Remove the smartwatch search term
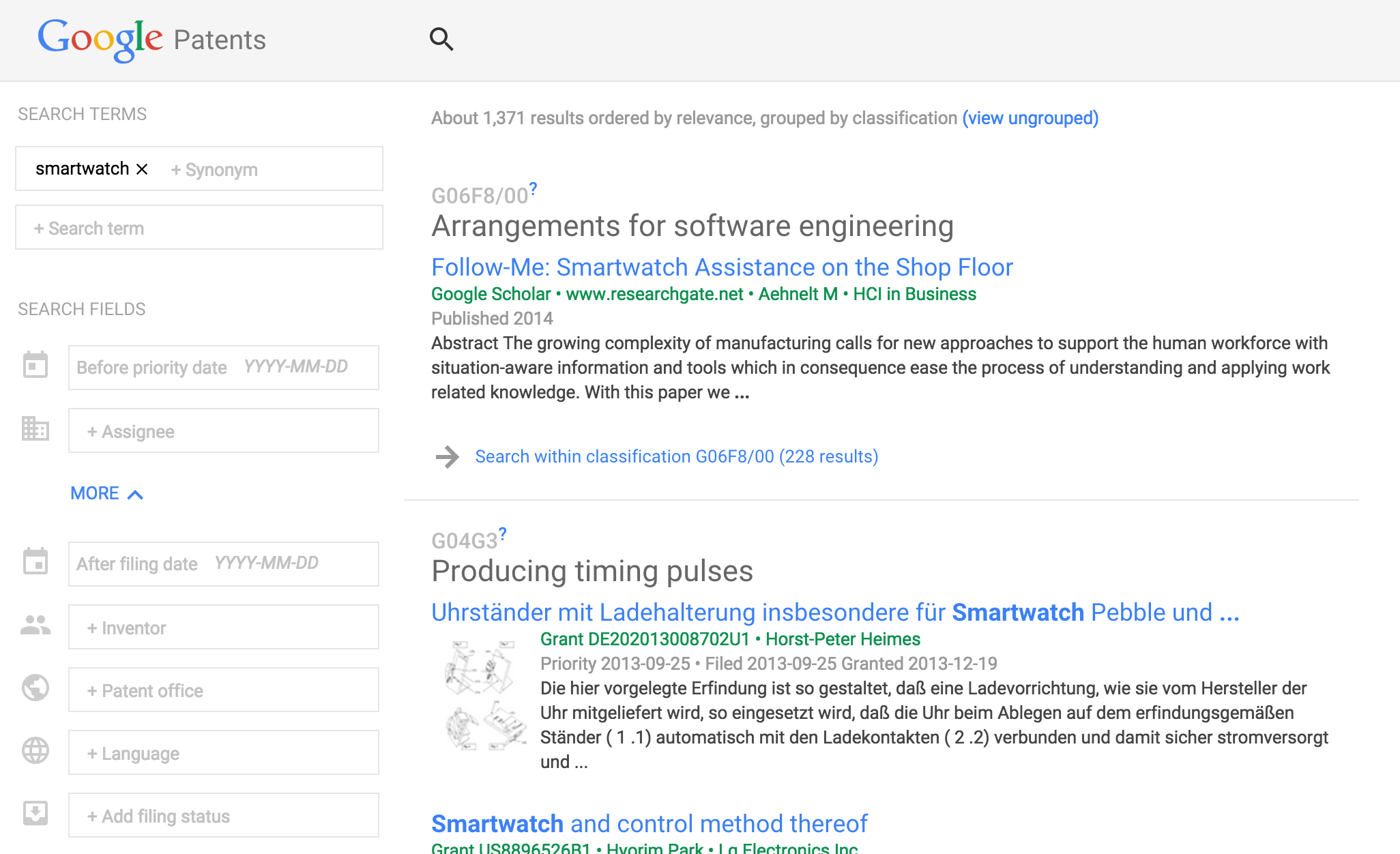1400x854 pixels. point(142,169)
